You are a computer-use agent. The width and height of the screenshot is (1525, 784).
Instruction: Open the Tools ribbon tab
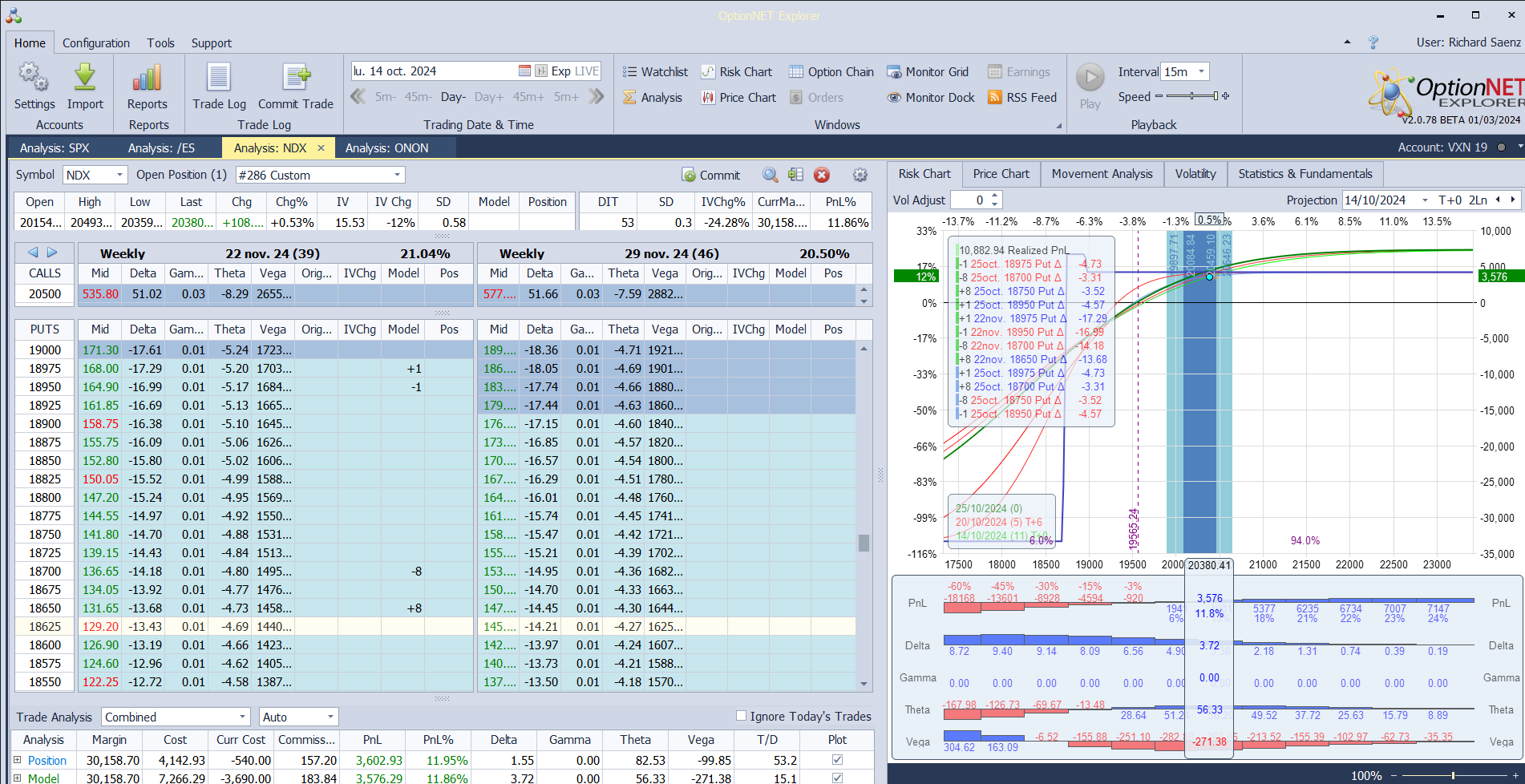160,42
